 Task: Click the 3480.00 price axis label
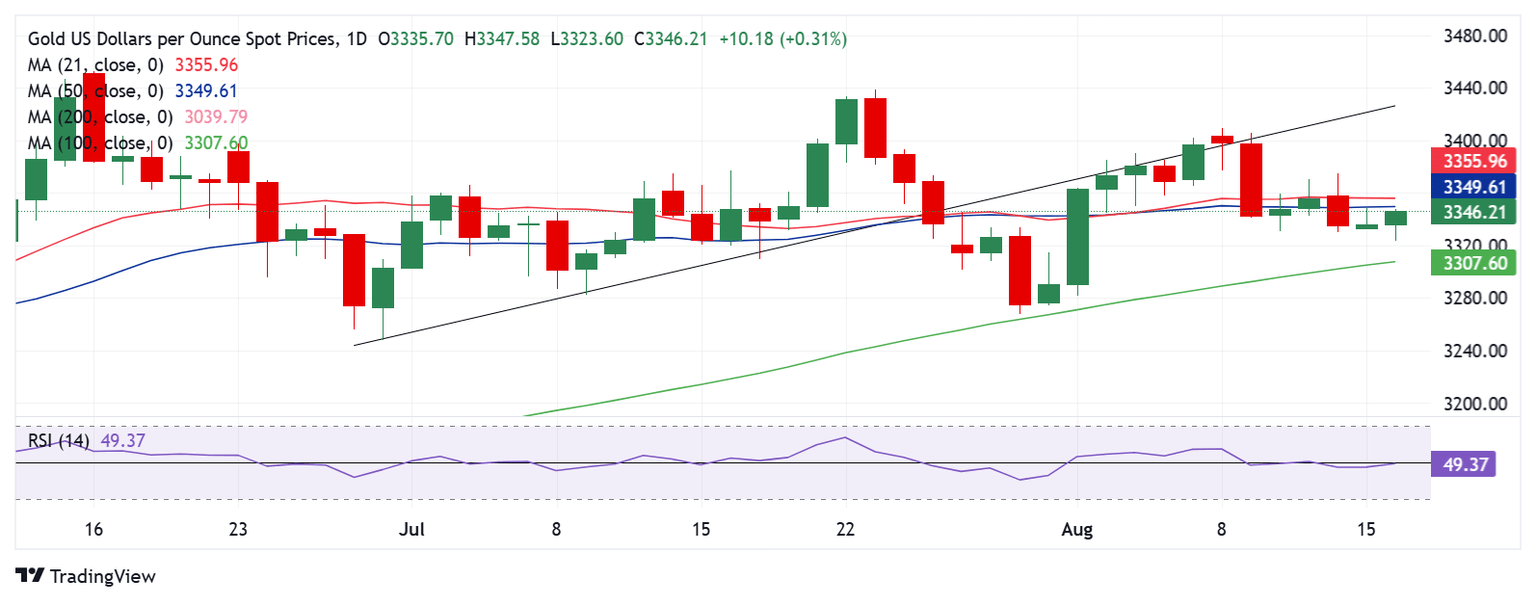coord(1474,36)
